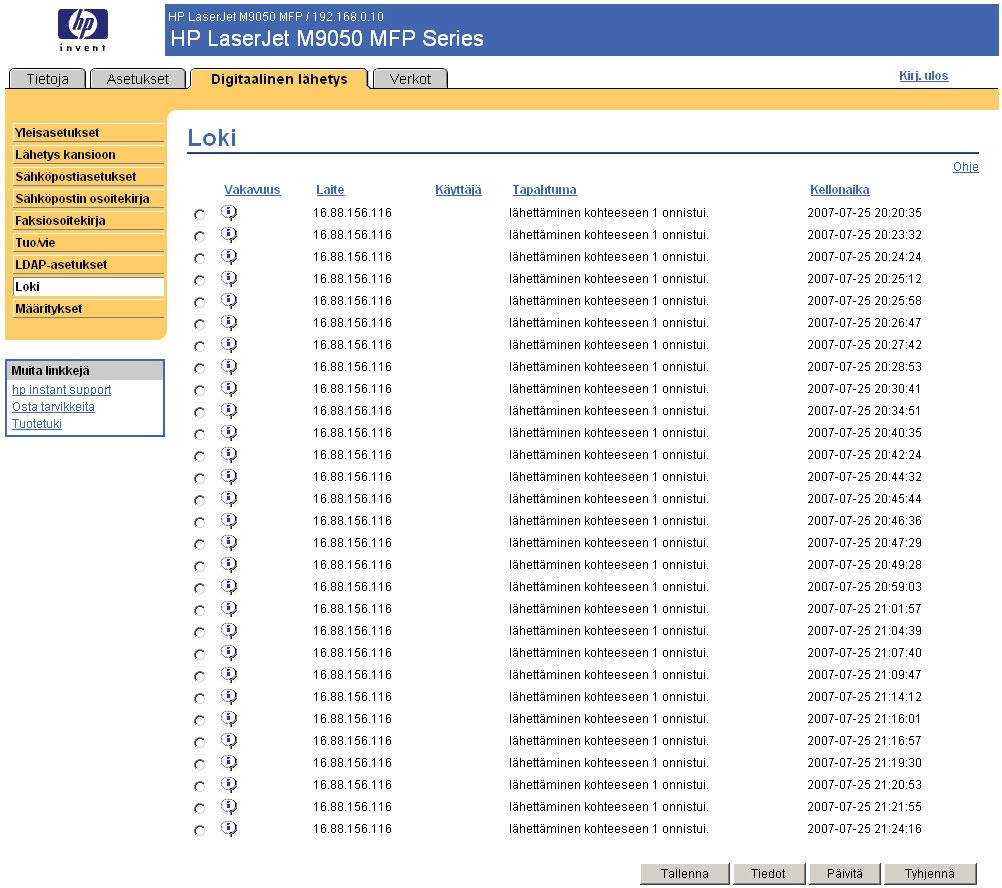The image size is (1002, 888).
Task: Sort log by Vakavuus column
Action: tap(252, 190)
